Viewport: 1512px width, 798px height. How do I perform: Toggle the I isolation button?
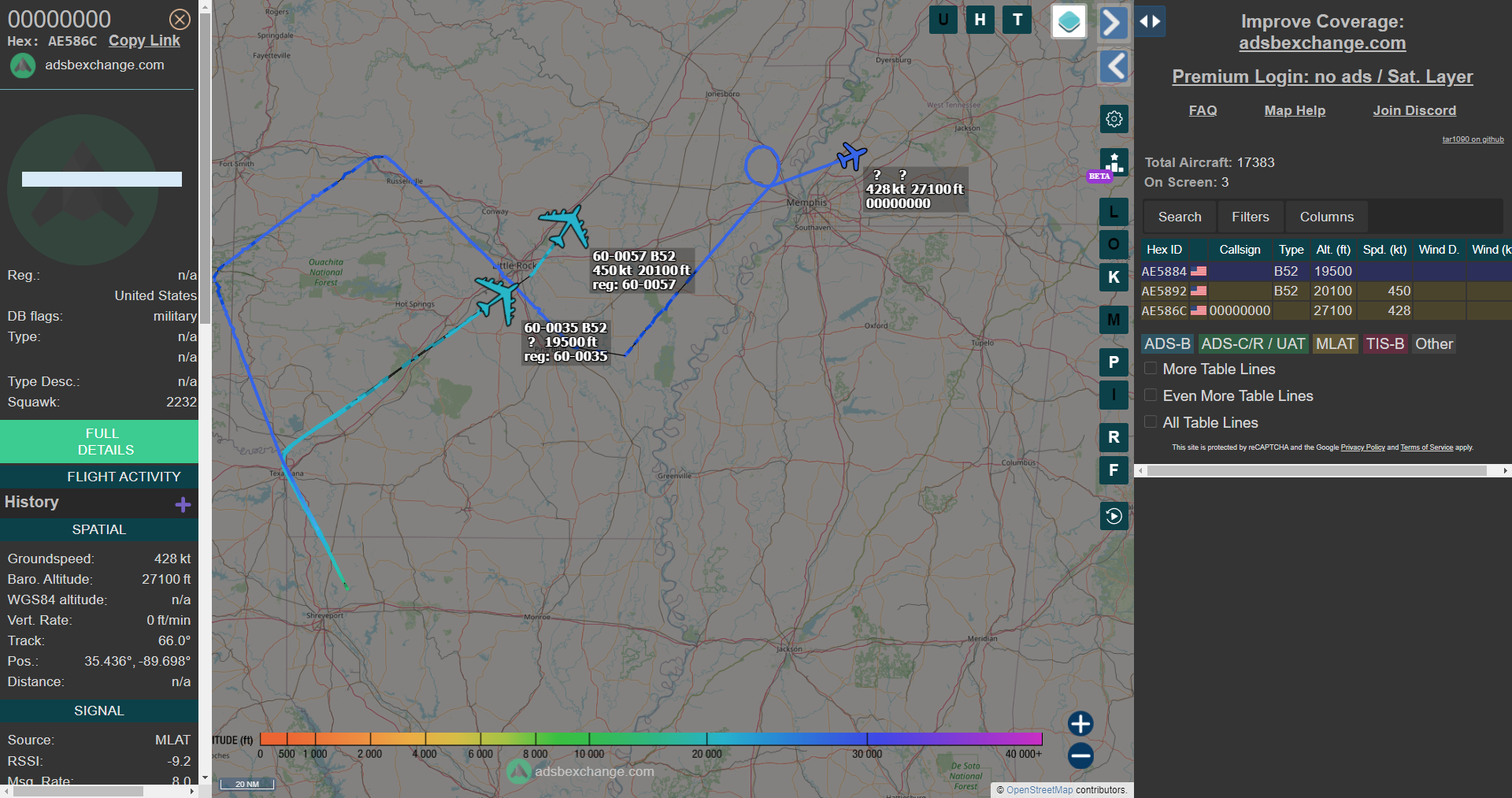click(x=1114, y=395)
